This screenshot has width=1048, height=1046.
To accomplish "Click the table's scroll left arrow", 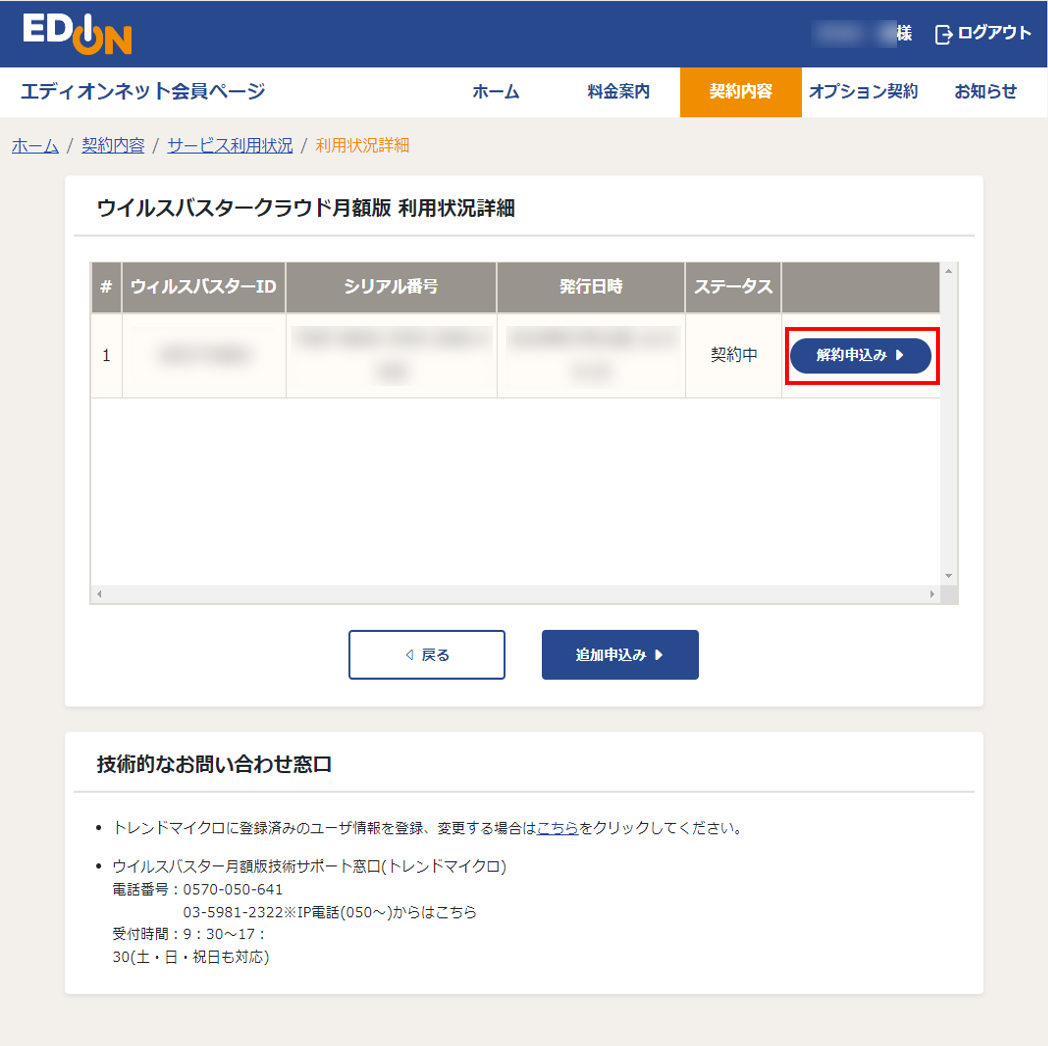I will point(98,594).
